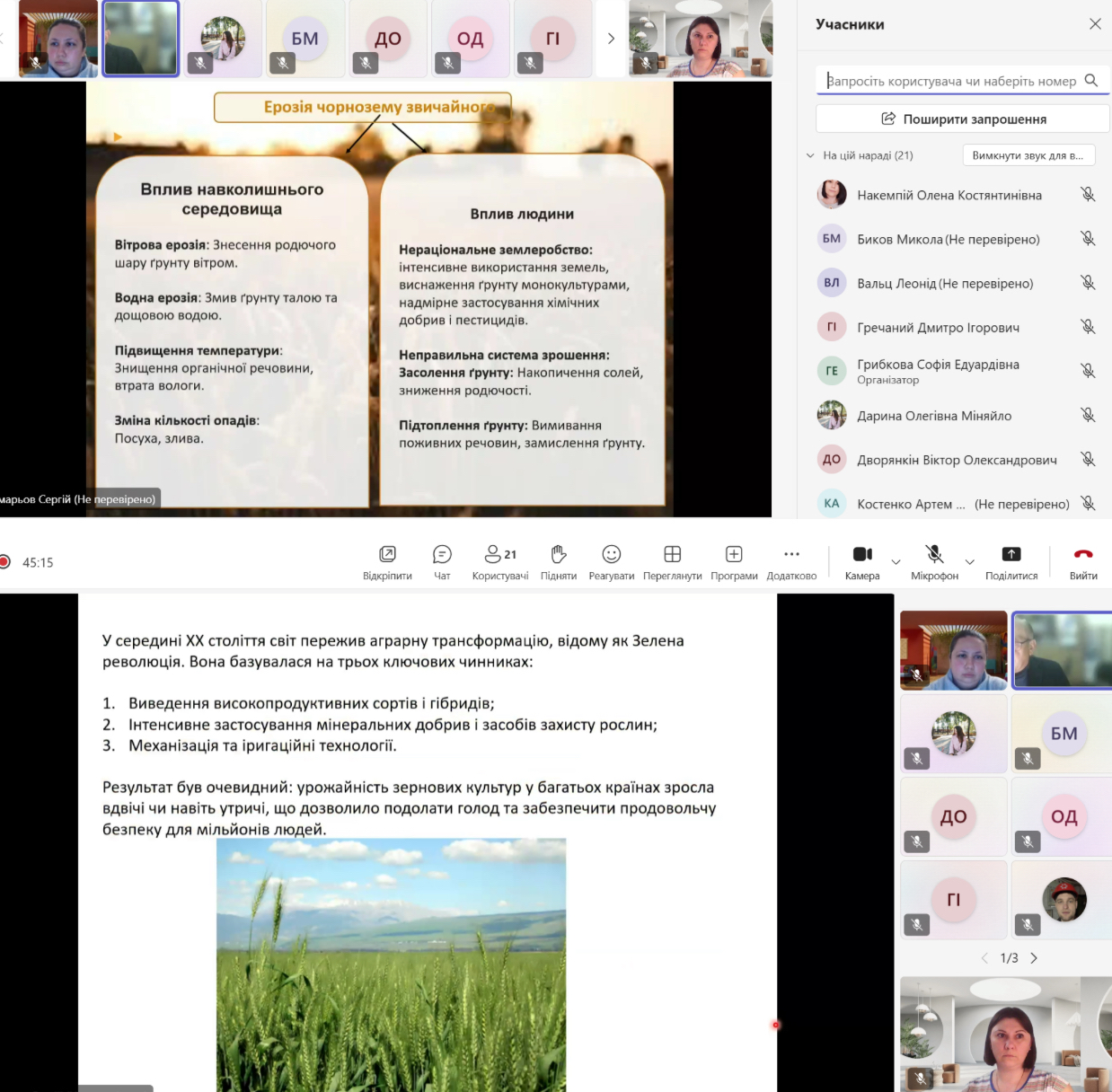This screenshot has height=1092, width=1112.
Task: Open the microphone options dropdown arrow
Action: pos(969,562)
